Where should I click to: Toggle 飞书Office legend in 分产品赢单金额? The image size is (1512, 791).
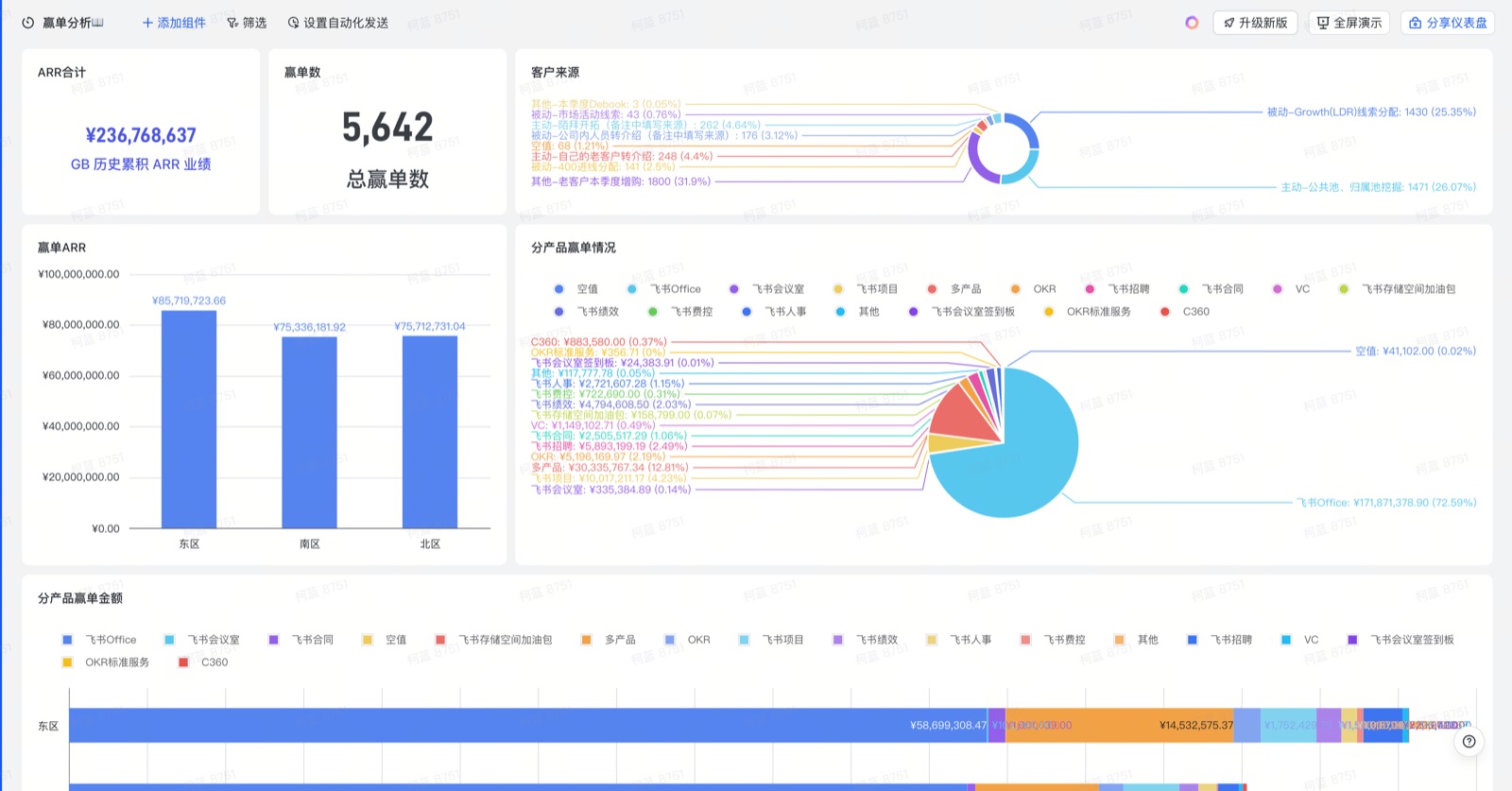[99, 640]
